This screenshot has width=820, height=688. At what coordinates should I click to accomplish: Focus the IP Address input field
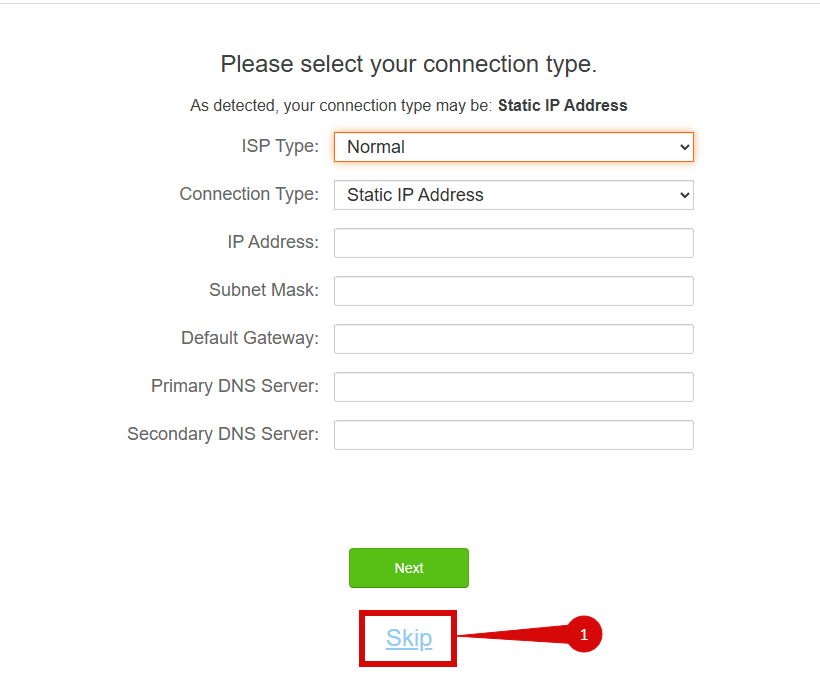tap(513, 243)
